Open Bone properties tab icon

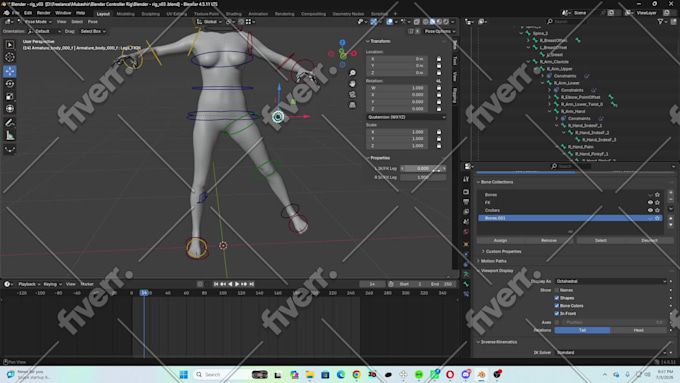[x=466, y=284]
